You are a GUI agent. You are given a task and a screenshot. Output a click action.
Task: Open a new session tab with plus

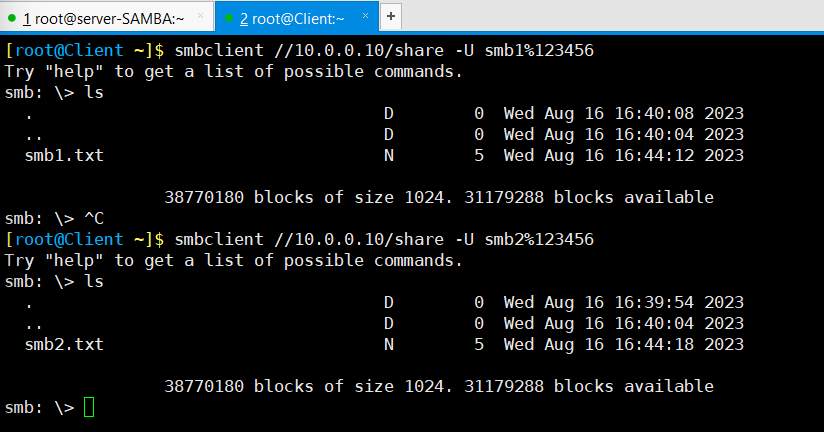tap(390, 16)
